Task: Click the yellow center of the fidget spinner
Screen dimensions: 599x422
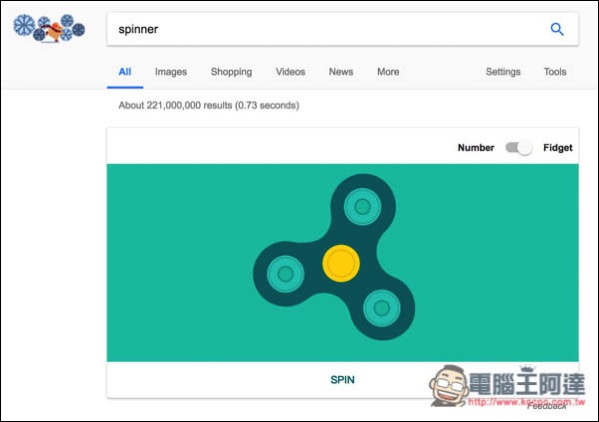Action: 341,264
